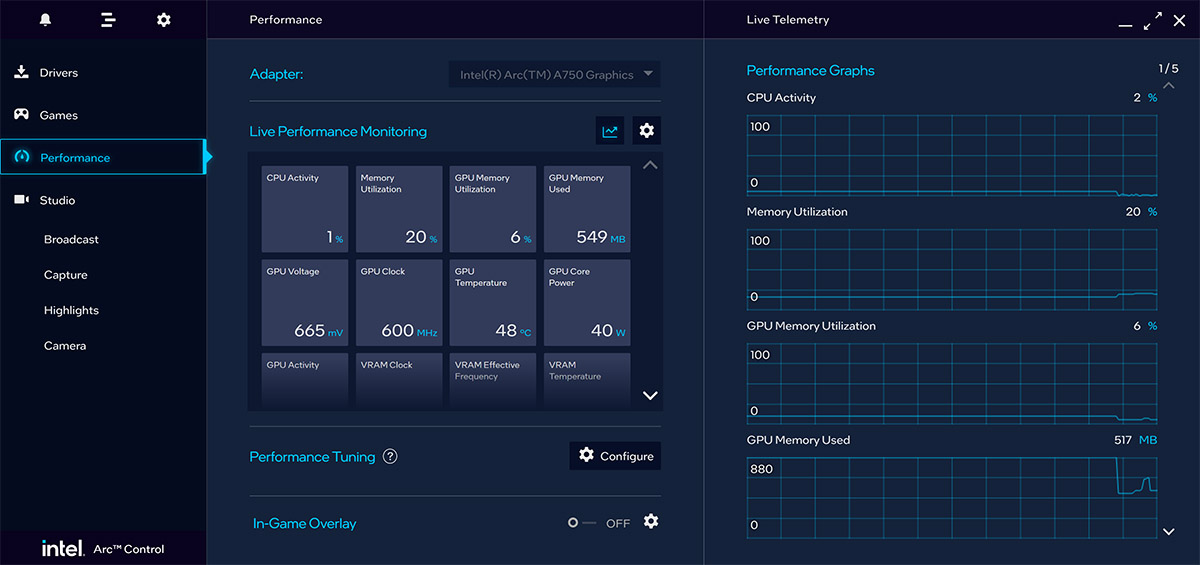Open the Adapter dropdown list
The height and width of the screenshot is (565, 1200).
coord(555,75)
